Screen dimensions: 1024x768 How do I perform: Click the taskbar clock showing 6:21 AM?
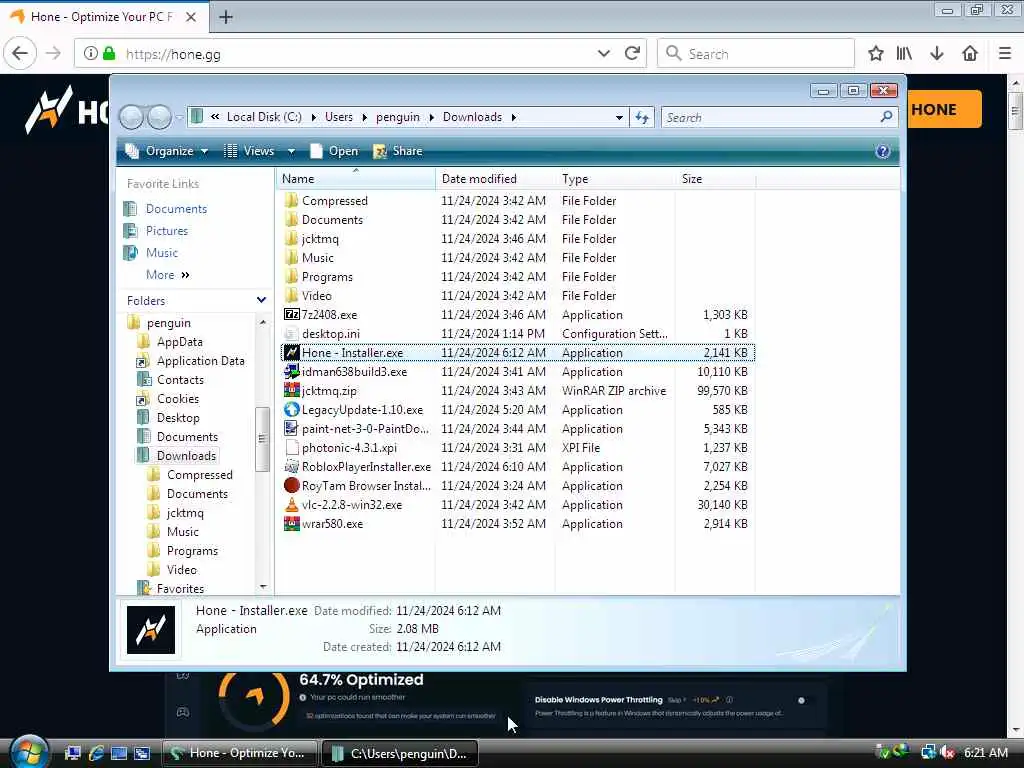coord(985,753)
